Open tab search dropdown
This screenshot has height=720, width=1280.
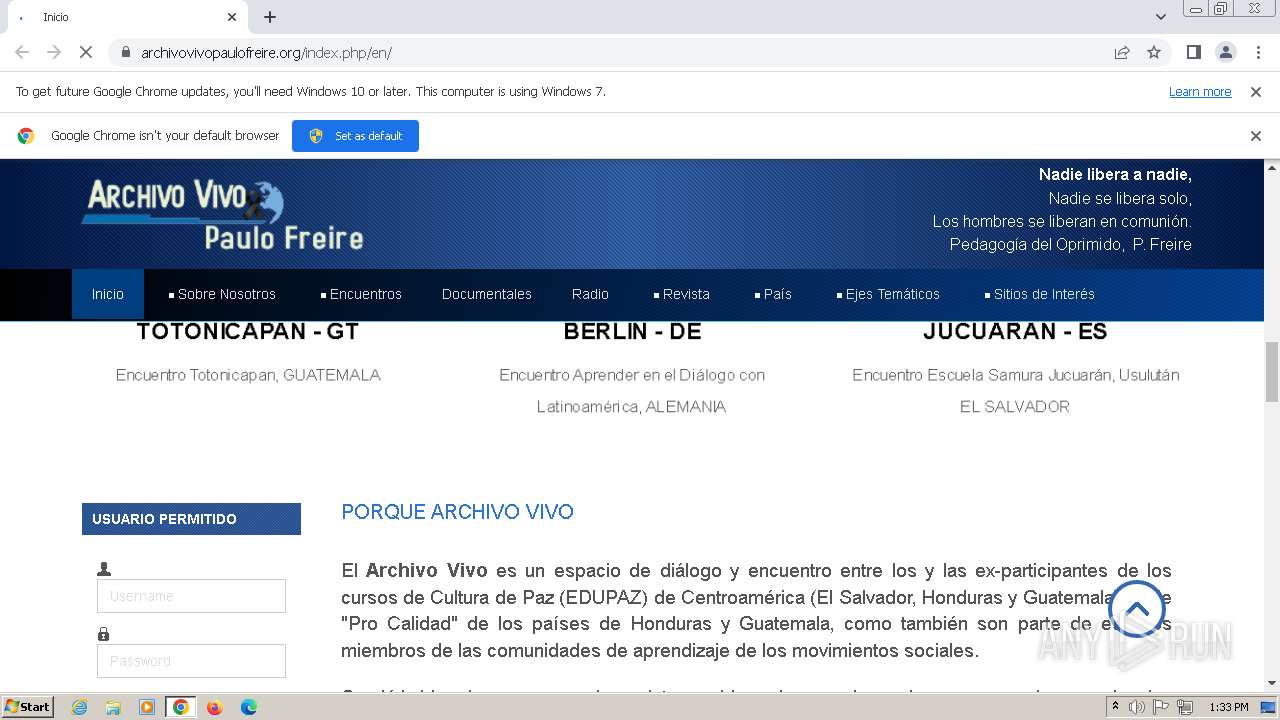pos(1161,17)
